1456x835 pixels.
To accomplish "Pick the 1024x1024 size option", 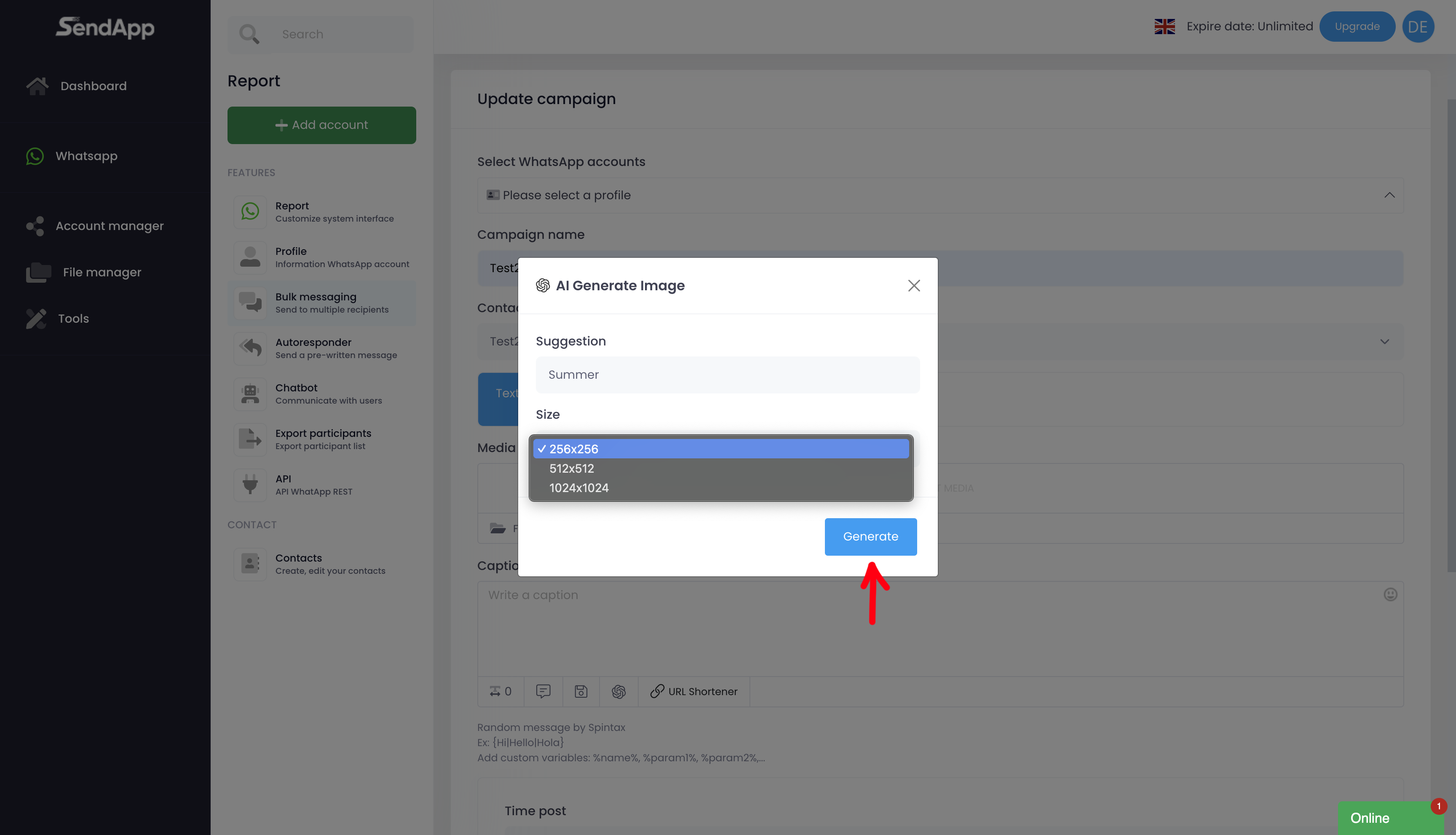I will point(720,488).
